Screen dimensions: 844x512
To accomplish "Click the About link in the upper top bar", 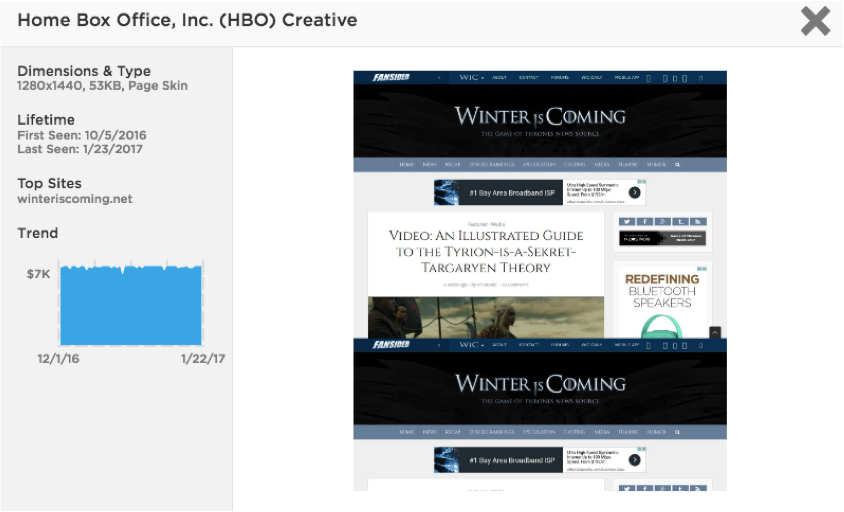I will [x=499, y=78].
